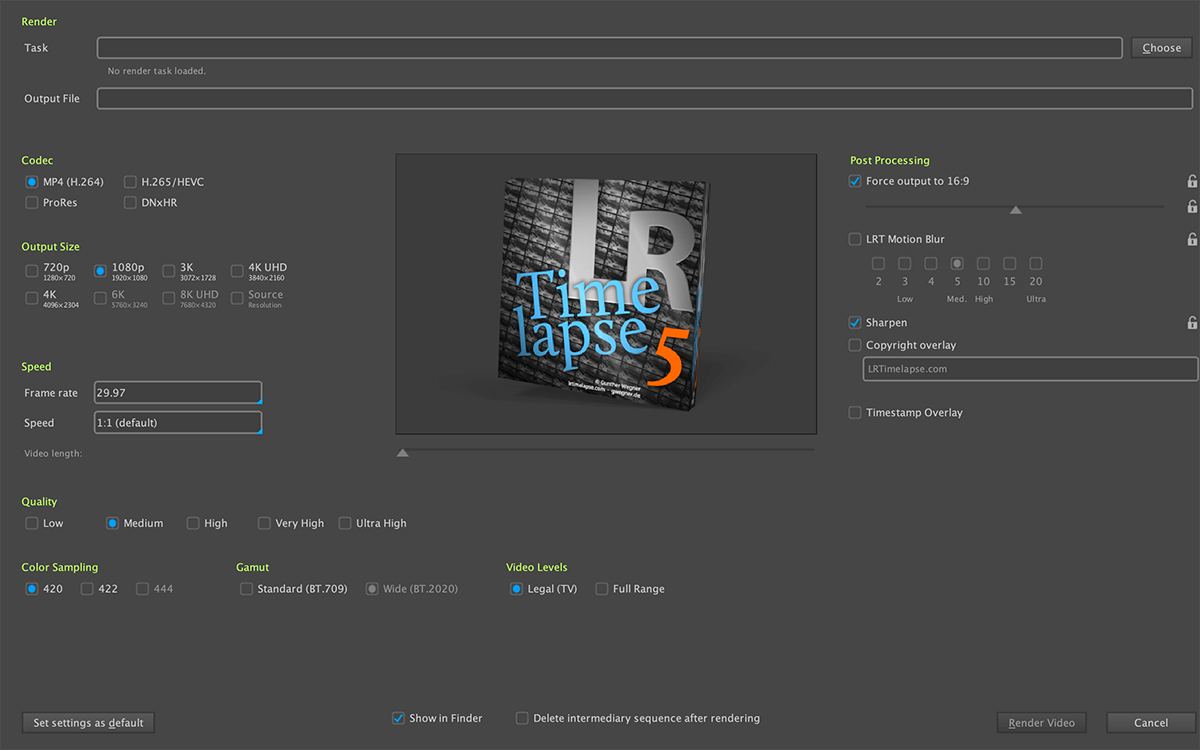The width and height of the screenshot is (1200, 750).
Task: Select the ProRes codec
Action: pyautogui.click(x=32, y=203)
